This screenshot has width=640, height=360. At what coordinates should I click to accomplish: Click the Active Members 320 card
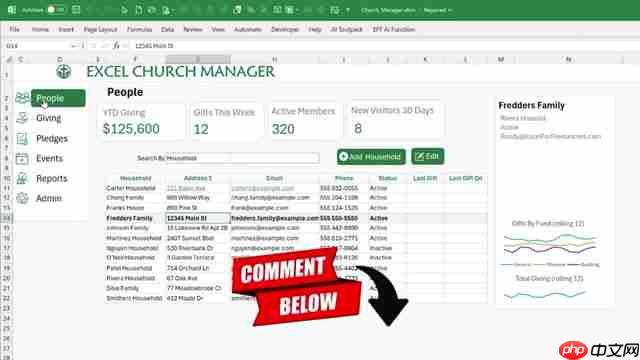pos(304,121)
